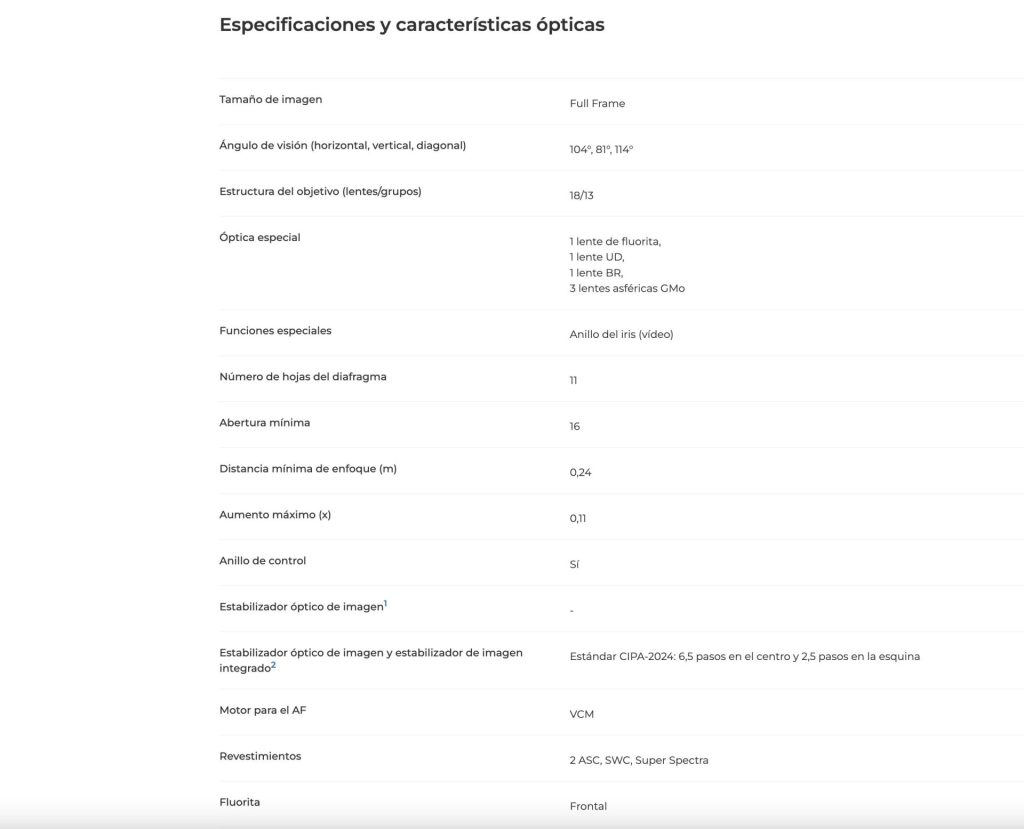Click the 0,24 minimum focus distance value
The height and width of the screenshot is (829, 1024).
tap(581, 472)
